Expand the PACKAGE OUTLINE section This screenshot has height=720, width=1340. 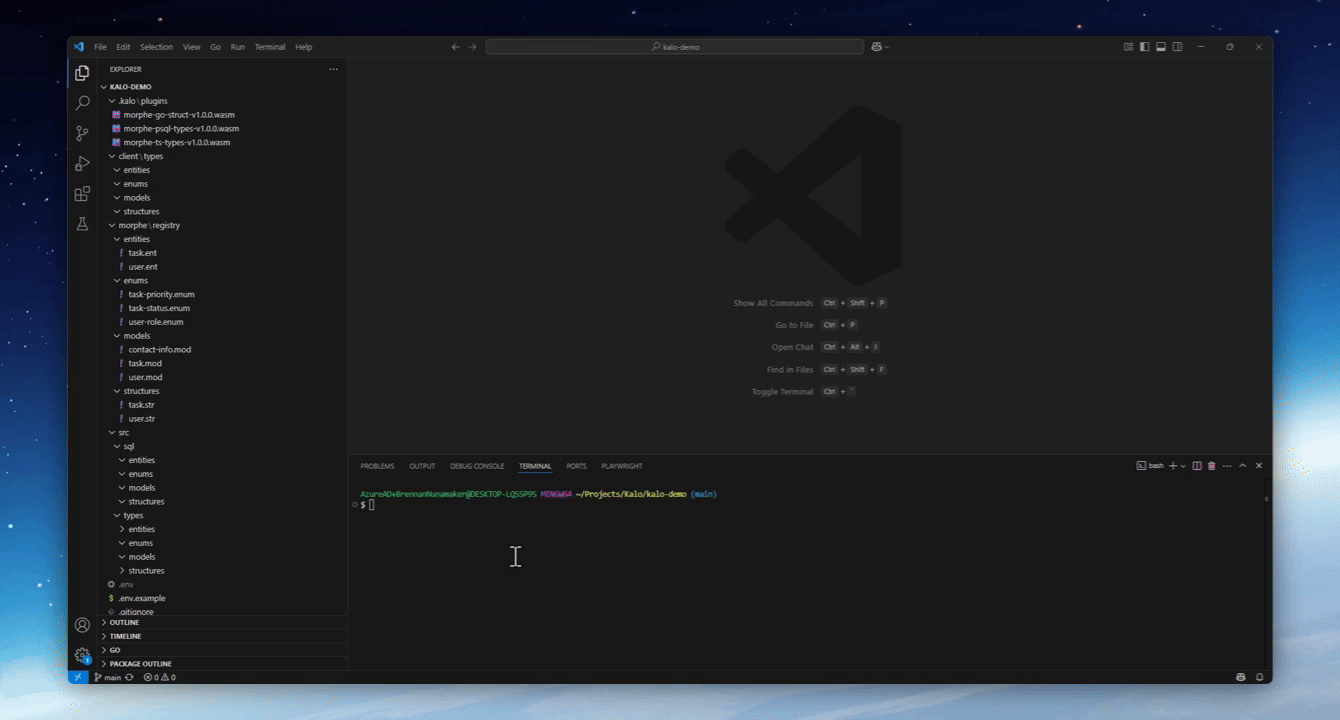click(140, 664)
